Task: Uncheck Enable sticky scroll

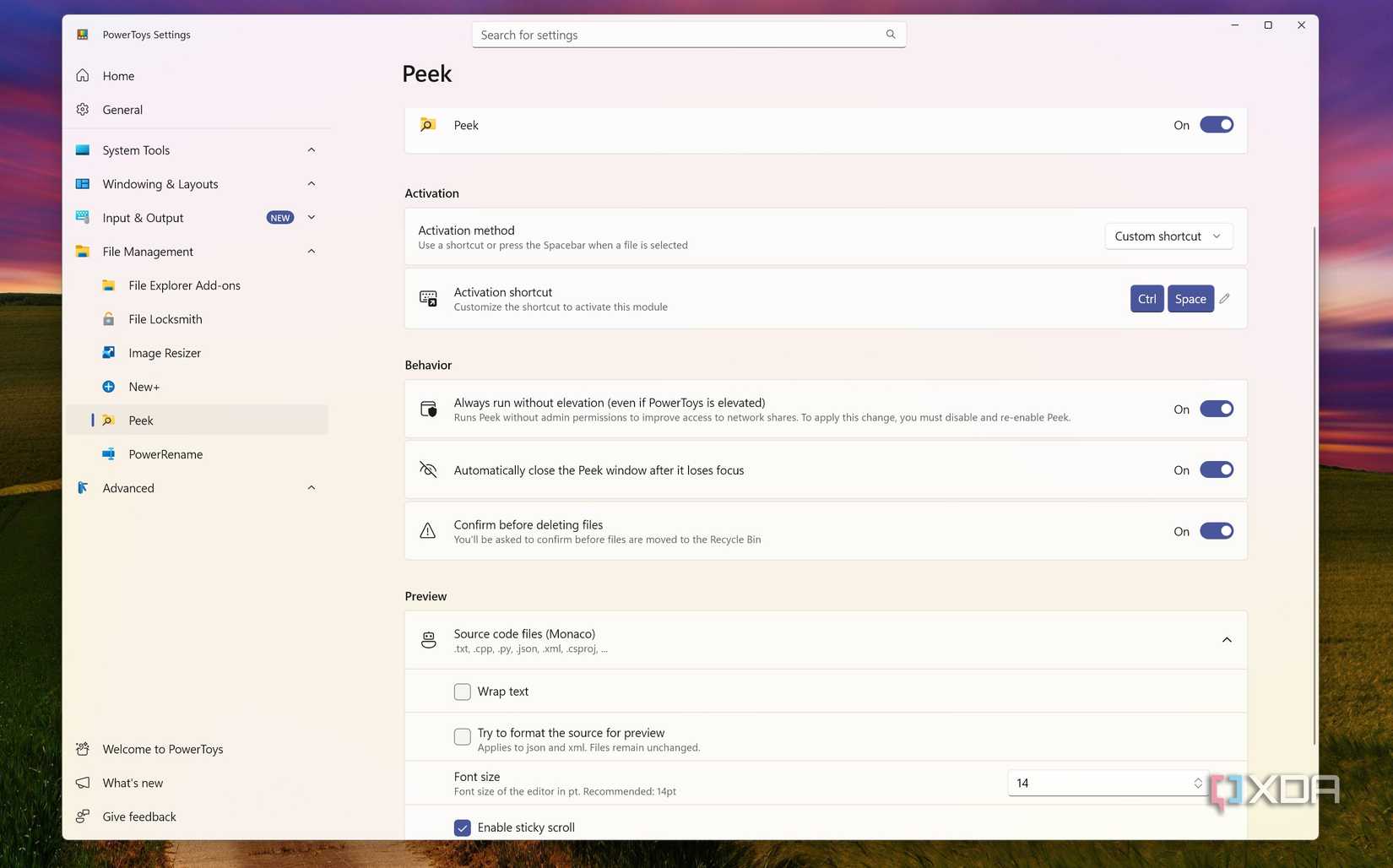Action: click(x=462, y=827)
